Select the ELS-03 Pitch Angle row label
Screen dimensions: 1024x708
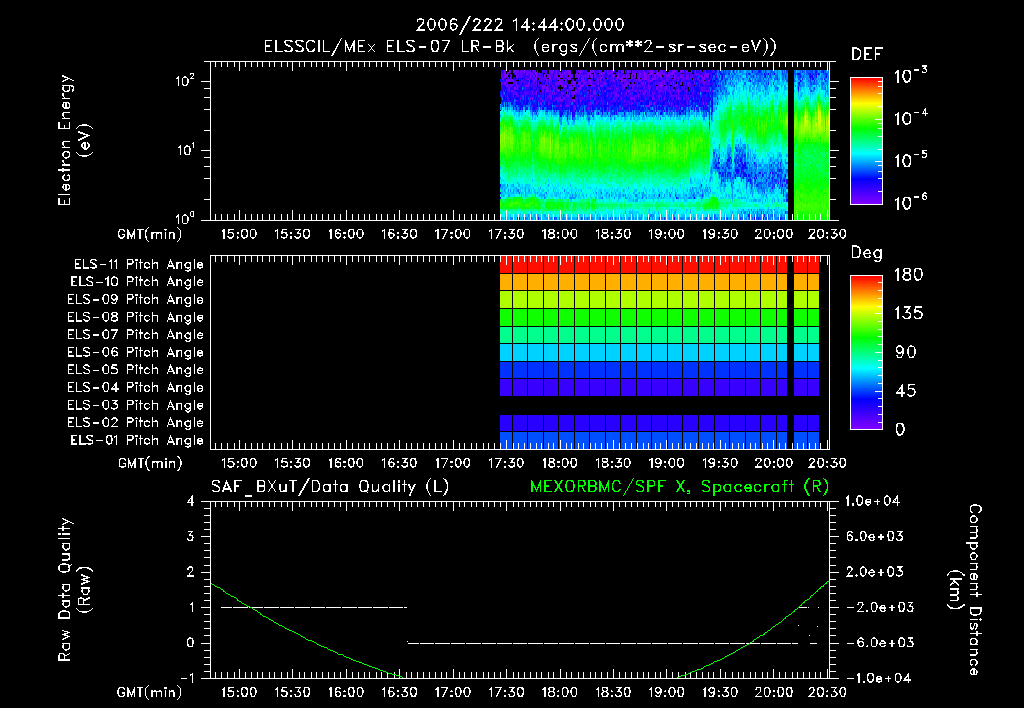[135, 405]
